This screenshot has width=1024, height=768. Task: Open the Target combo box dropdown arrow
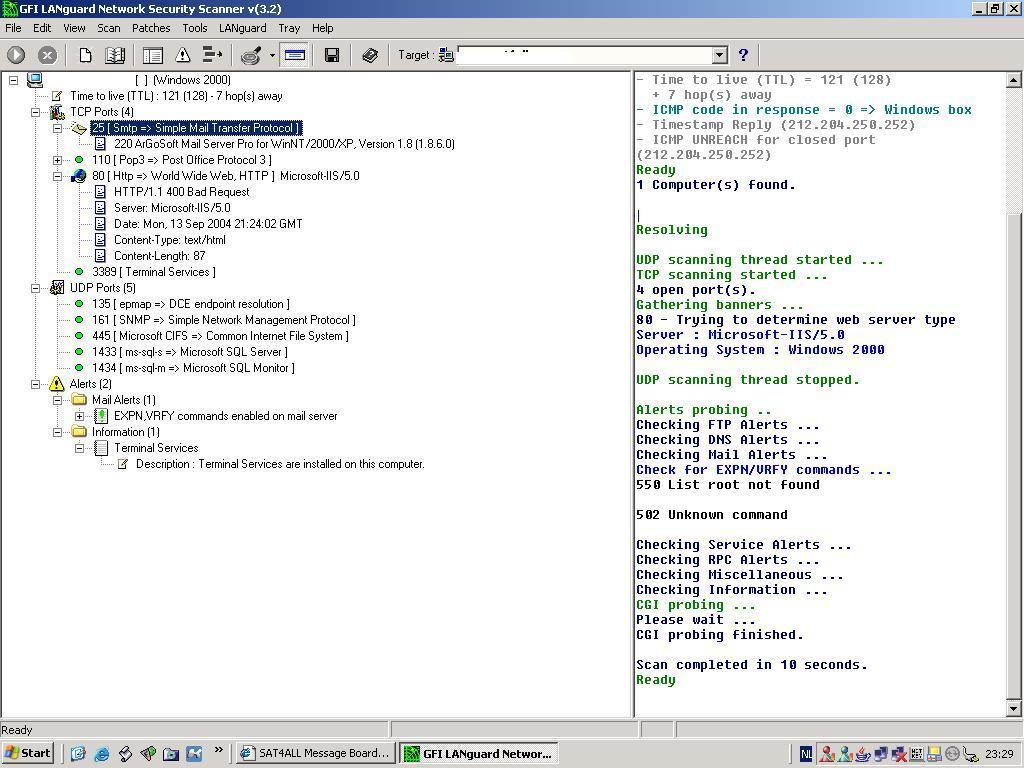pos(720,55)
